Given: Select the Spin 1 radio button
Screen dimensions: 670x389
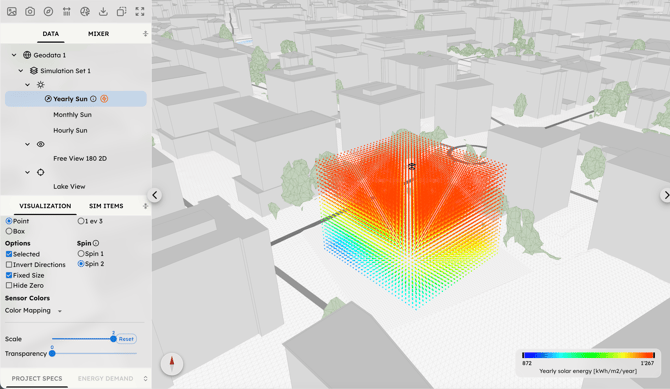Looking at the screenshot, I should [x=81, y=253].
